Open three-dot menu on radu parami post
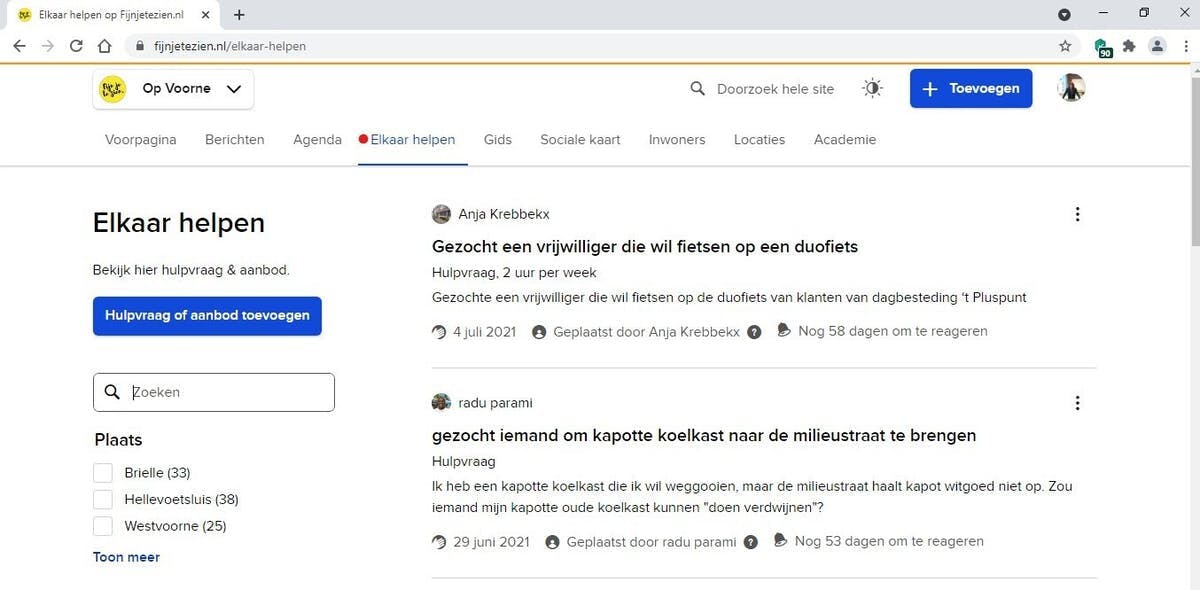Viewport: 1200px width, 590px height. point(1077,403)
